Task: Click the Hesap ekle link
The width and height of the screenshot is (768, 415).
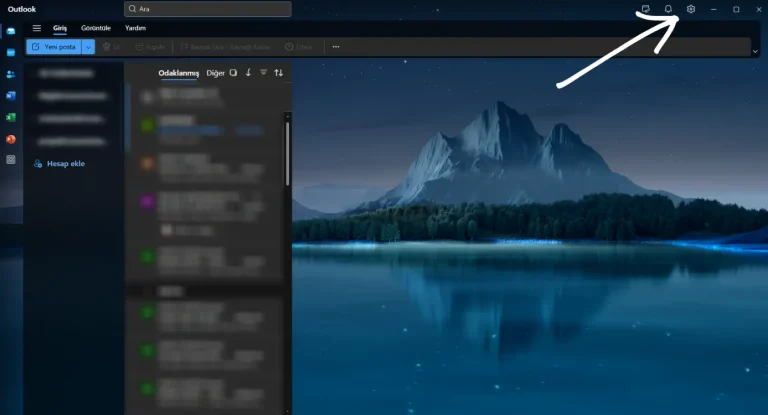Action: pyautogui.click(x=65, y=164)
